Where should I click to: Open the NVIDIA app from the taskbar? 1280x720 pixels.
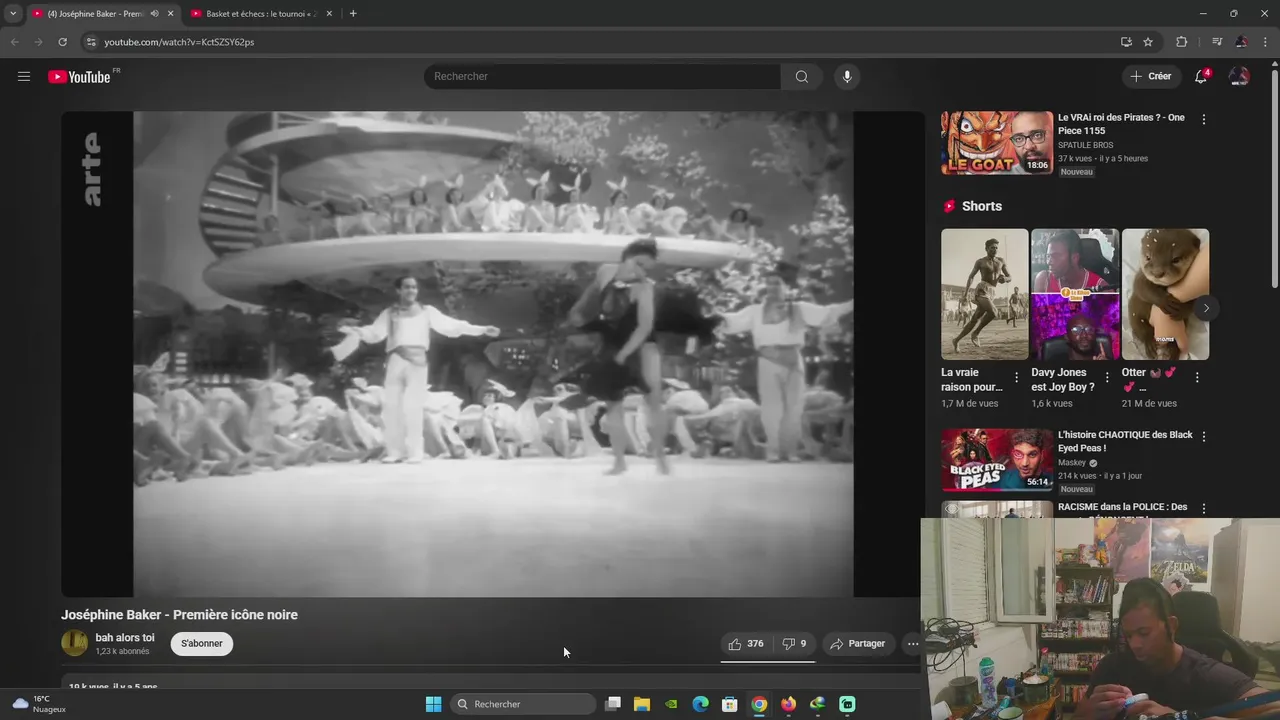[671, 704]
